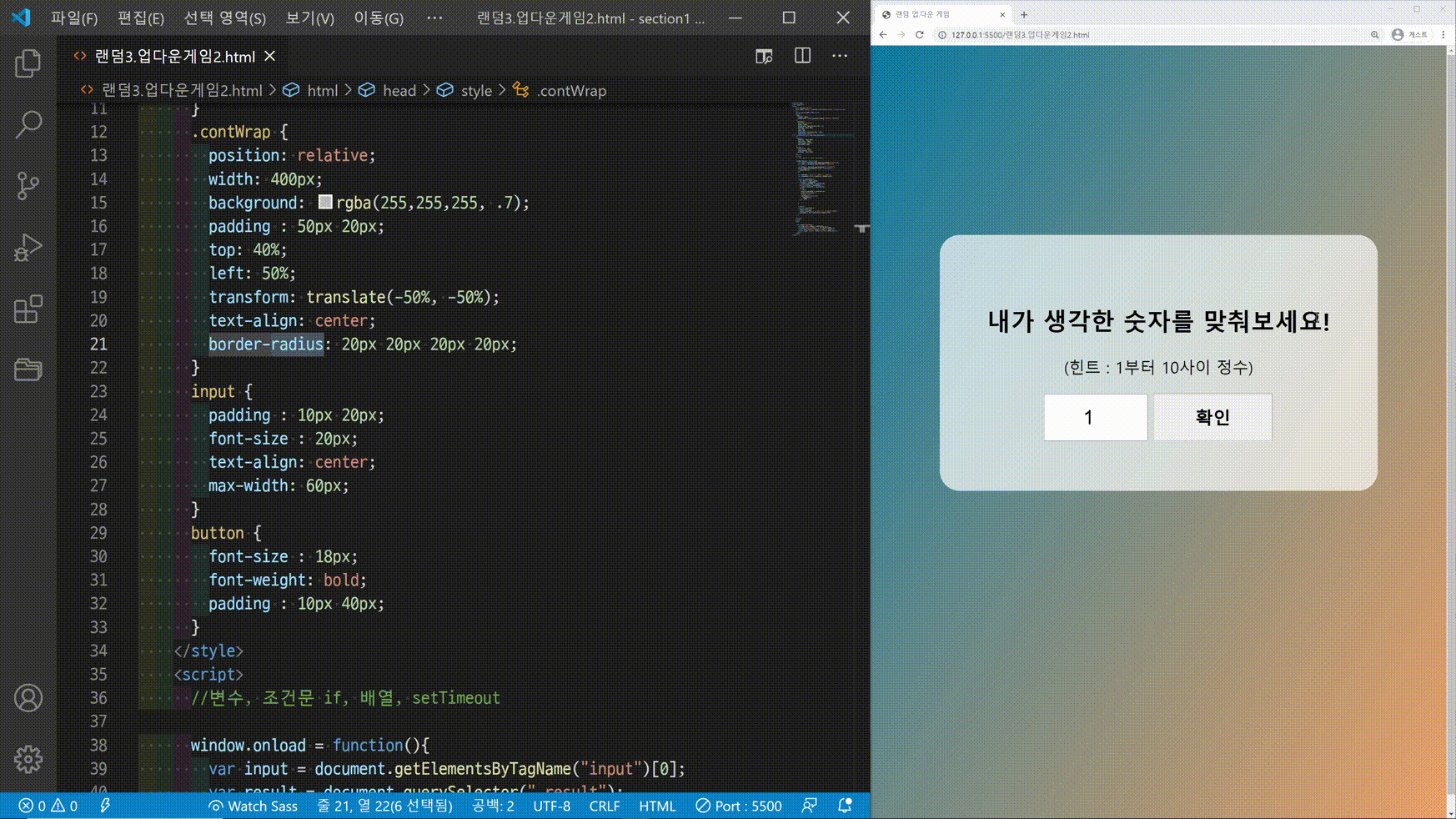Open the browser profile button
The height and width of the screenshot is (819, 1456).
coord(1410,35)
